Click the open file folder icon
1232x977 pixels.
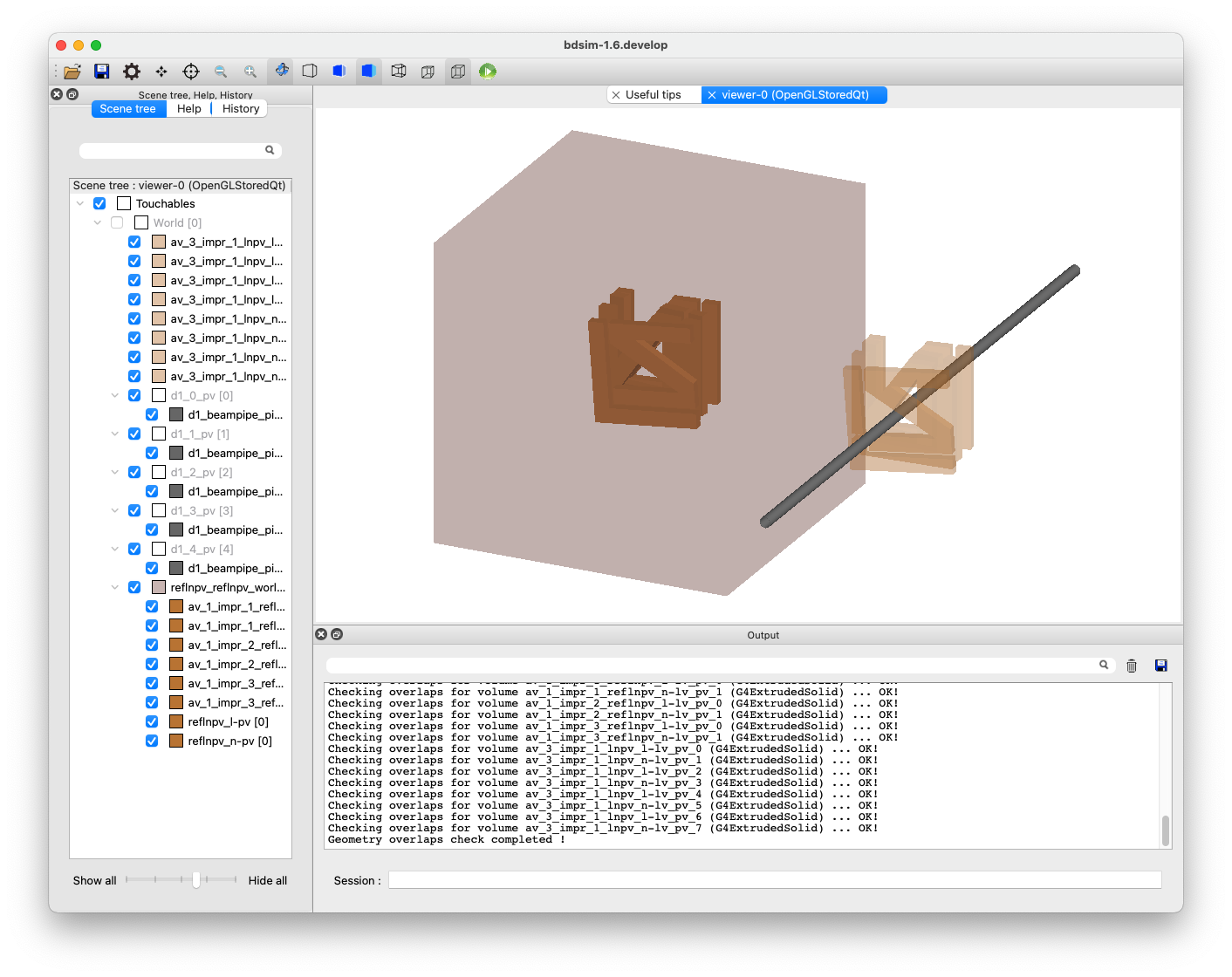(72, 72)
